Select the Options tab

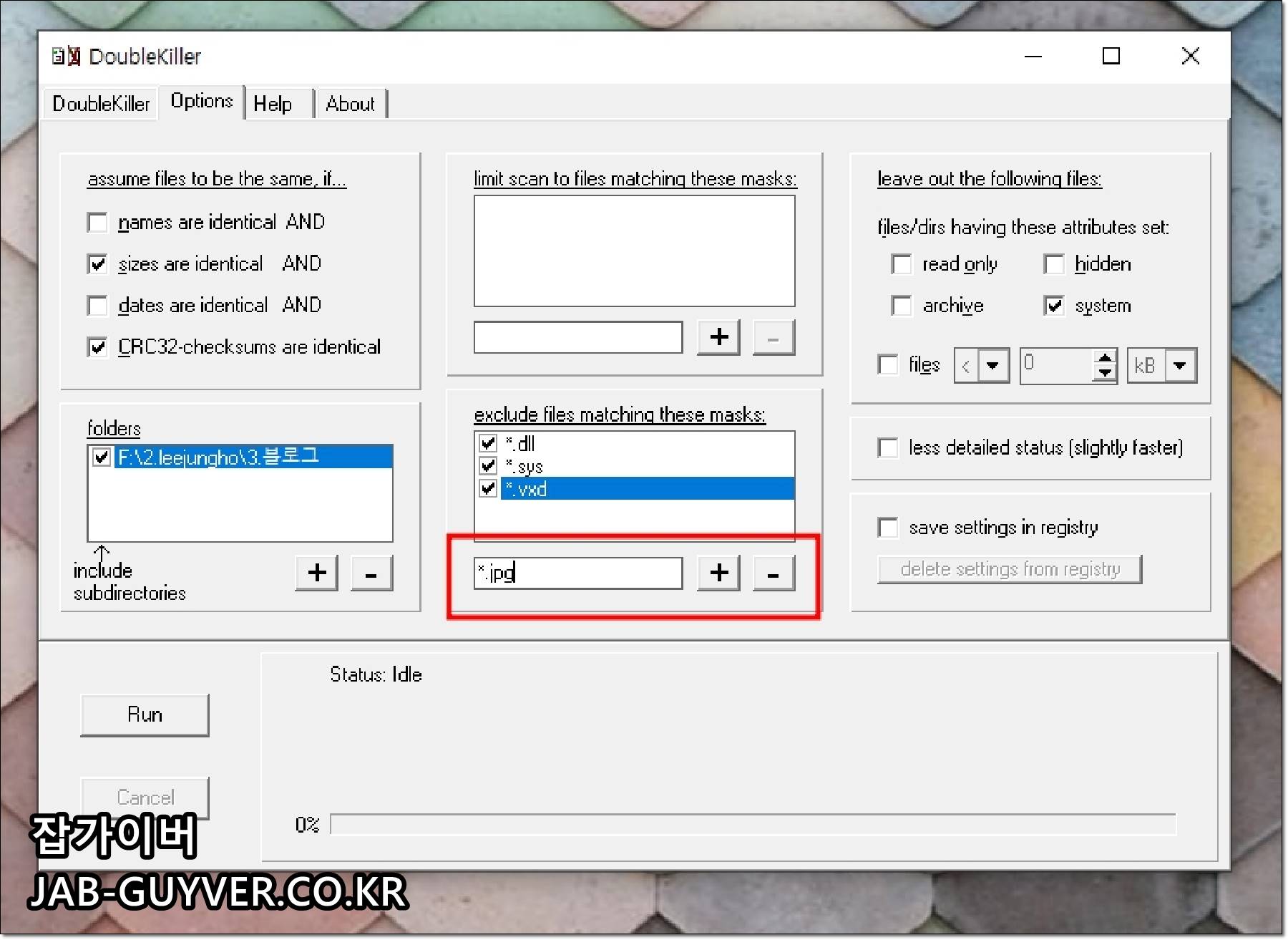point(202,102)
